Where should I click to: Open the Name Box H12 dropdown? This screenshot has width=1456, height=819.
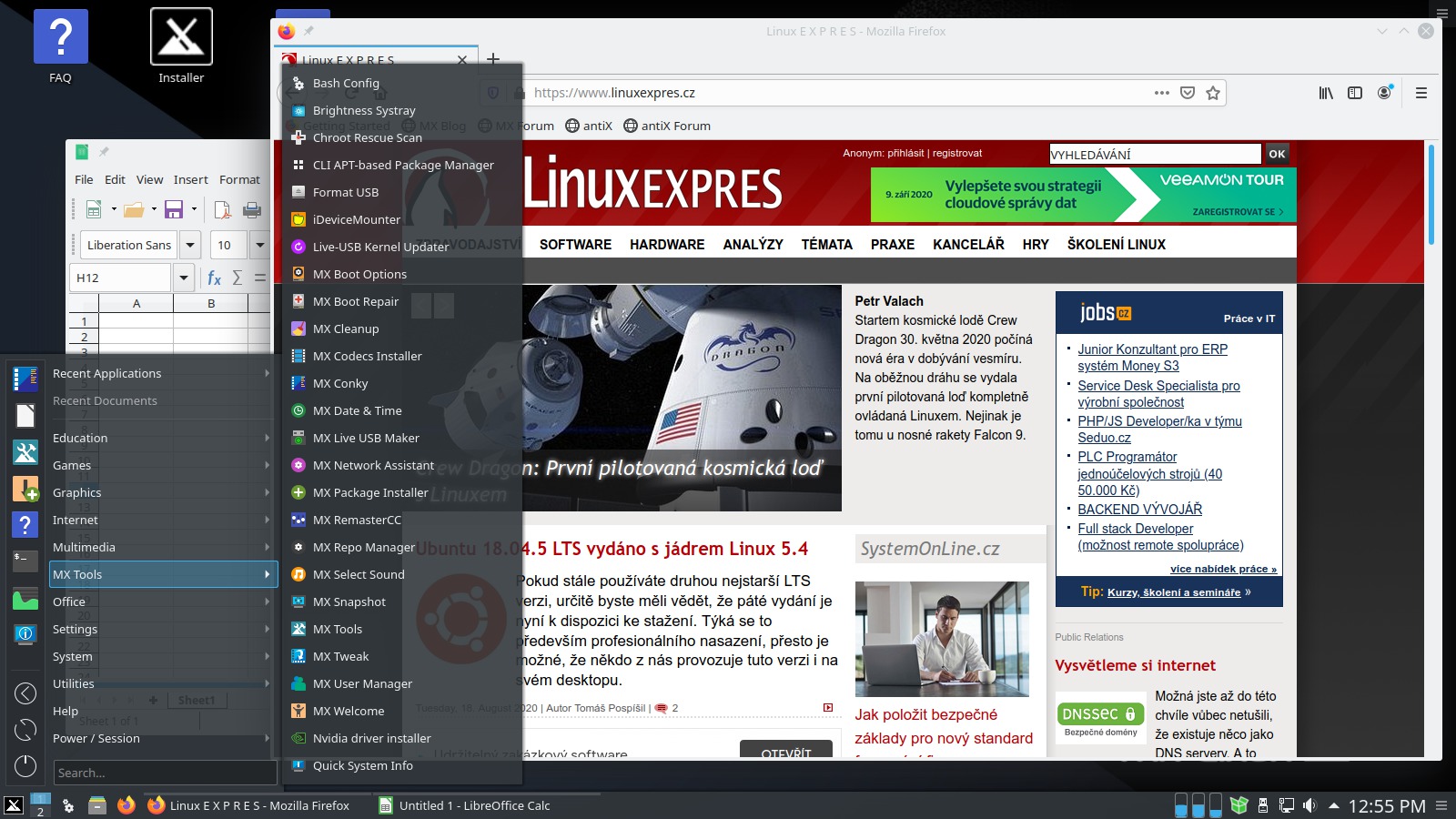pyautogui.click(x=184, y=278)
